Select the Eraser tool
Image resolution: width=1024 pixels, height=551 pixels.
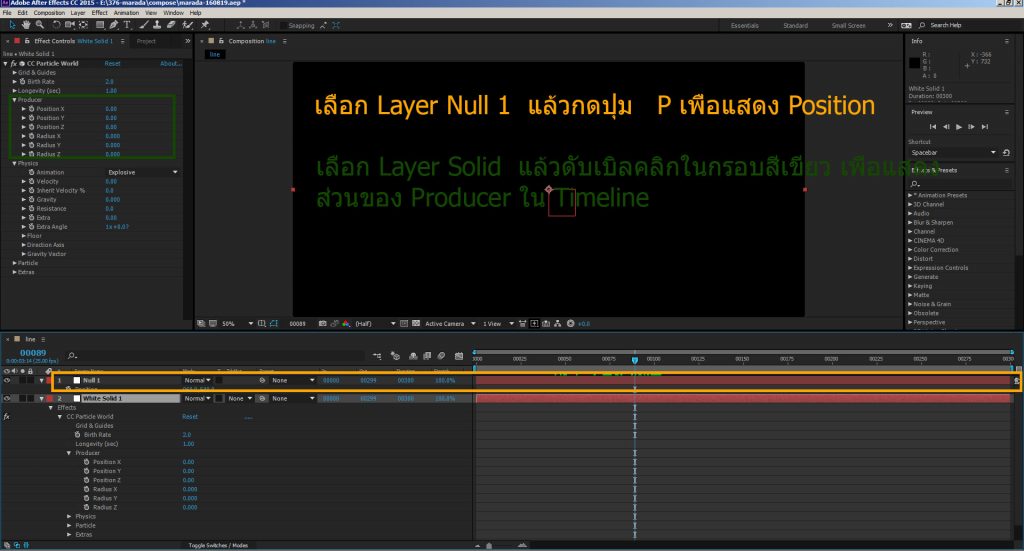tap(171, 24)
